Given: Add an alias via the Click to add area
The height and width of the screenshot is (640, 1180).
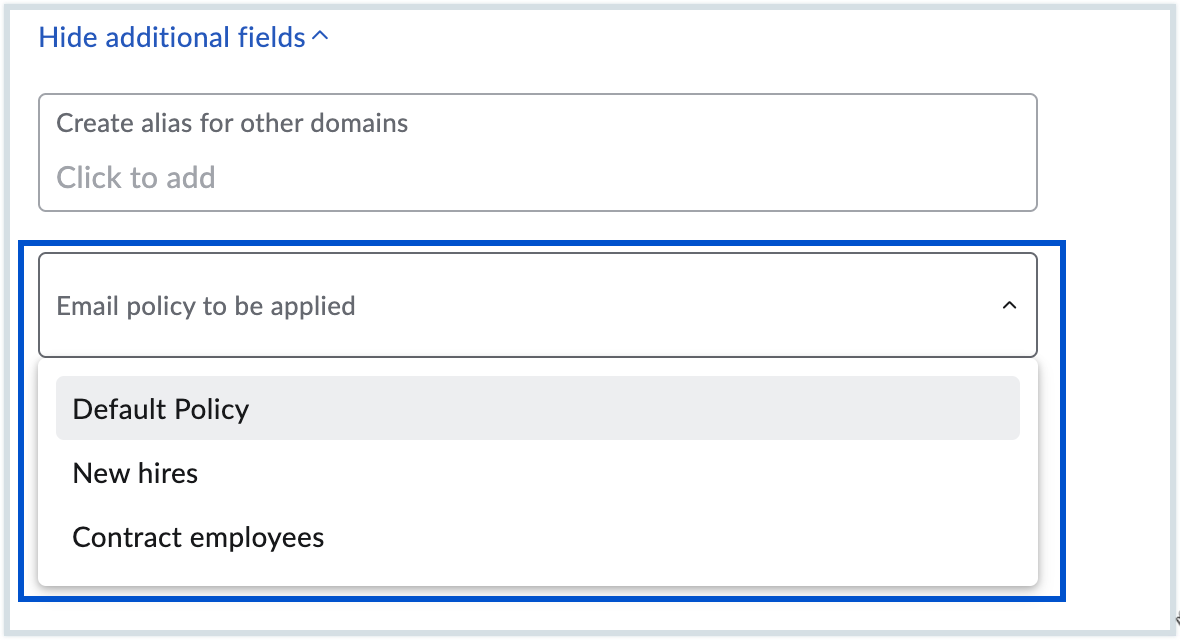Looking at the screenshot, I should pos(136,178).
